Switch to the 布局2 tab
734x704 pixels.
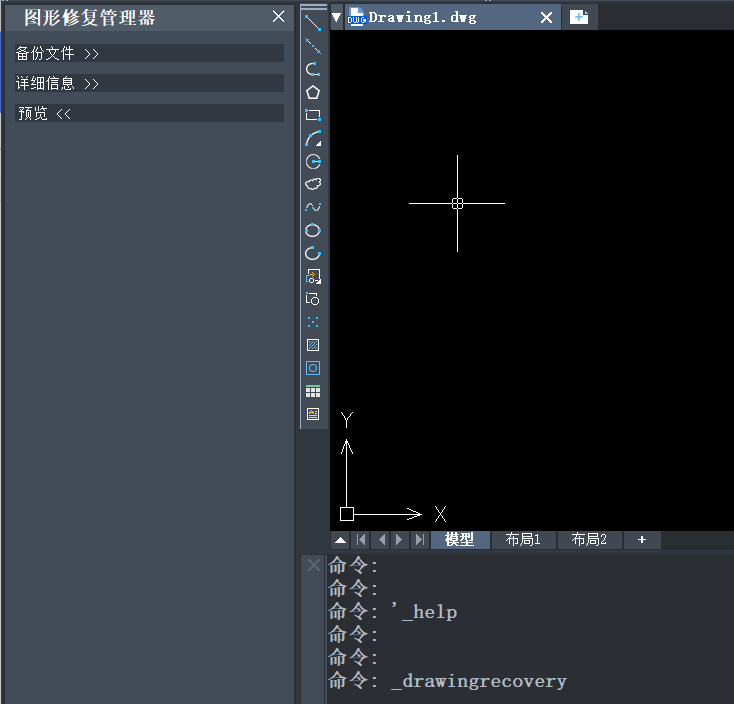point(589,540)
